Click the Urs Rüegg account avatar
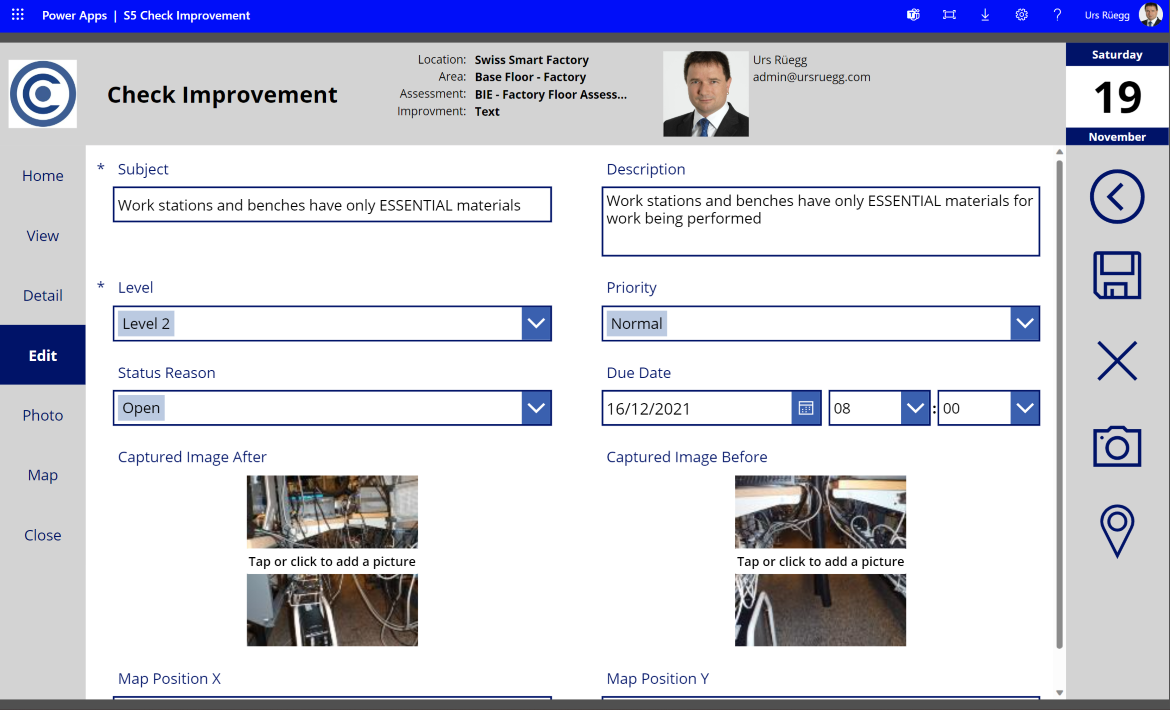The width and height of the screenshot is (1170, 710). pyautogui.click(x=1151, y=15)
